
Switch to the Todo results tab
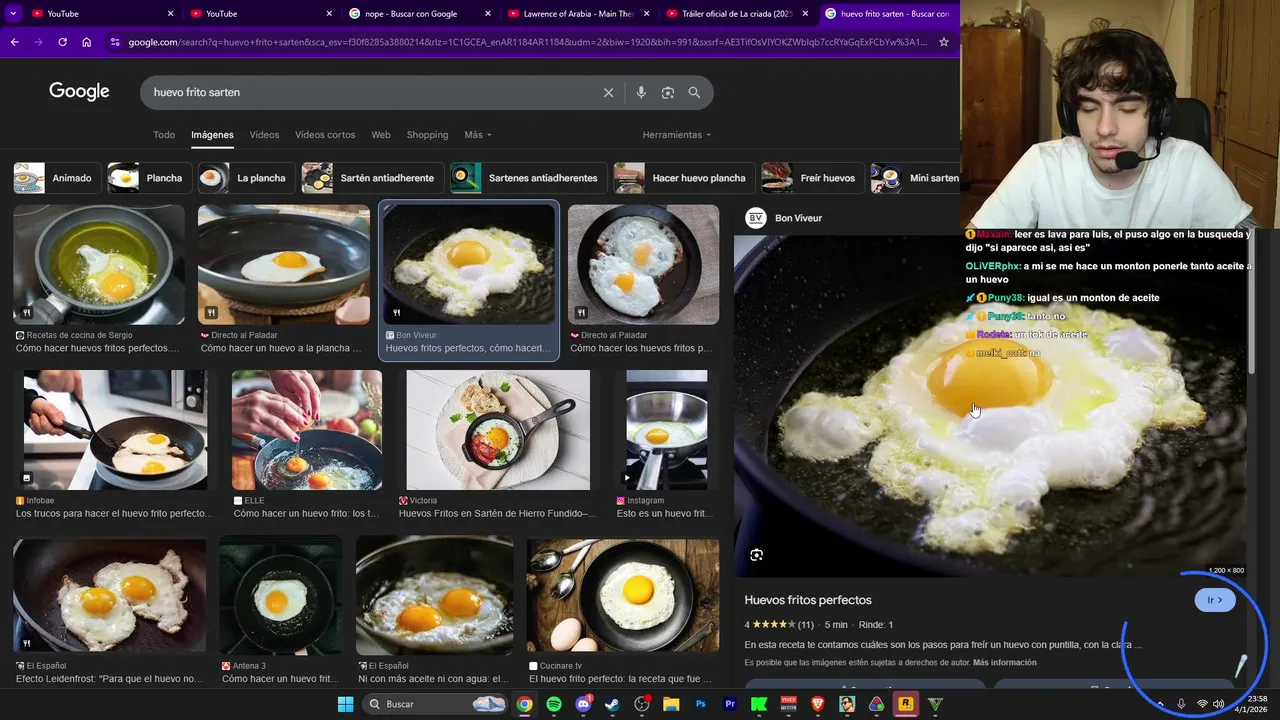coord(164,135)
